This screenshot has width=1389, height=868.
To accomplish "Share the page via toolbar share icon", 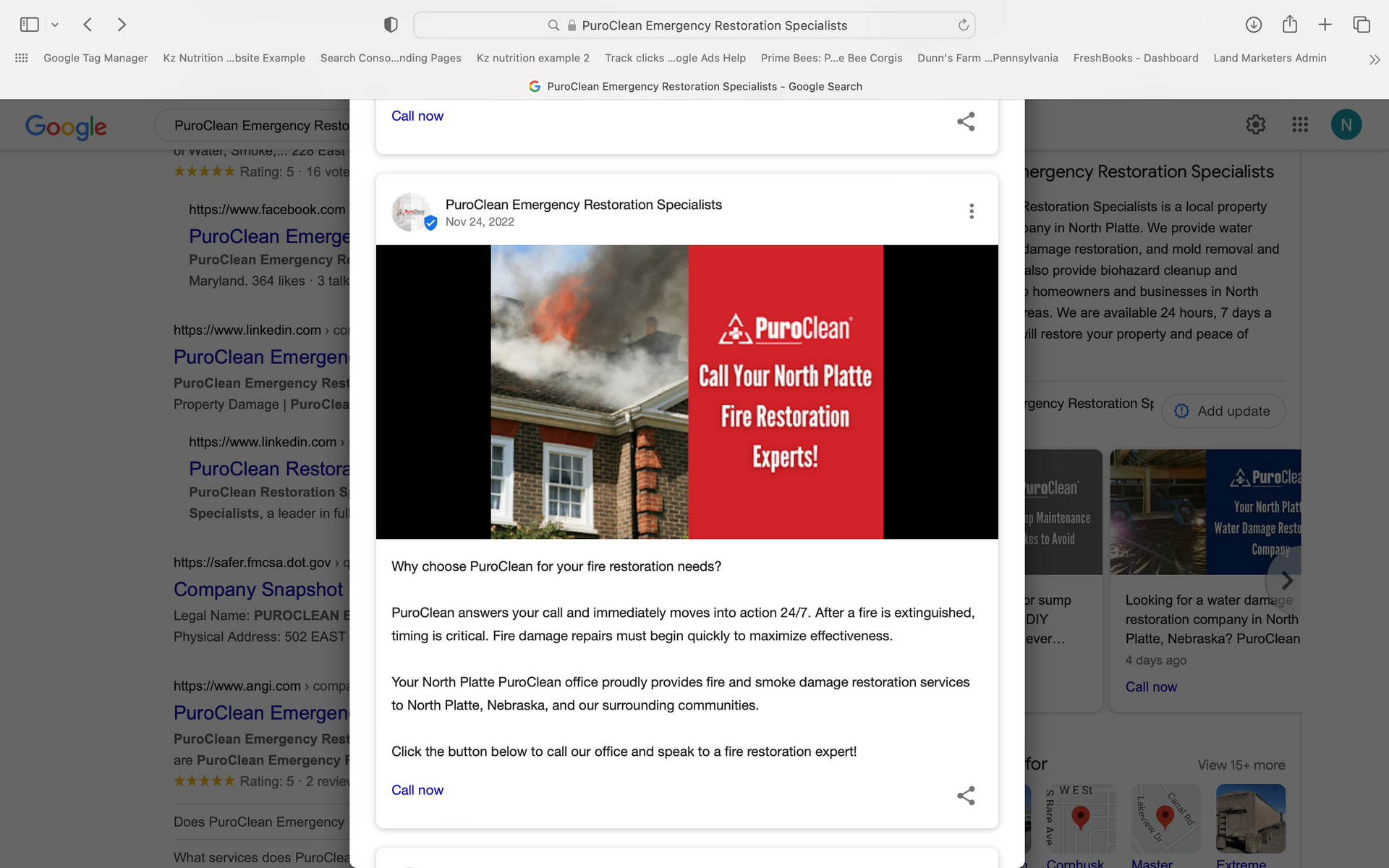I will tap(1290, 24).
